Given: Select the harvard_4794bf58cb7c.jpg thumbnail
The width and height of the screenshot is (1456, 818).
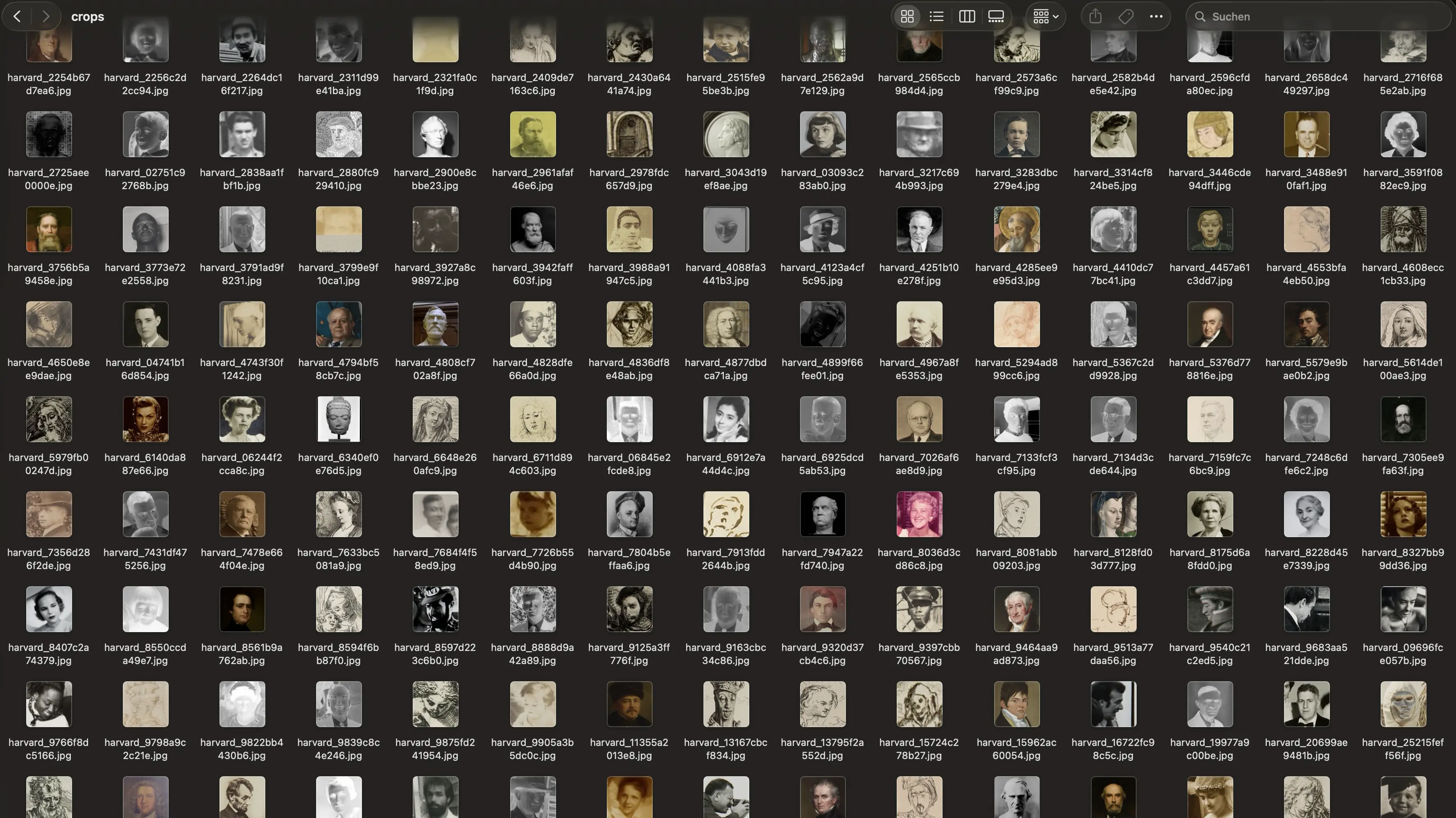Looking at the screenshot, I should tap(339, 324).
